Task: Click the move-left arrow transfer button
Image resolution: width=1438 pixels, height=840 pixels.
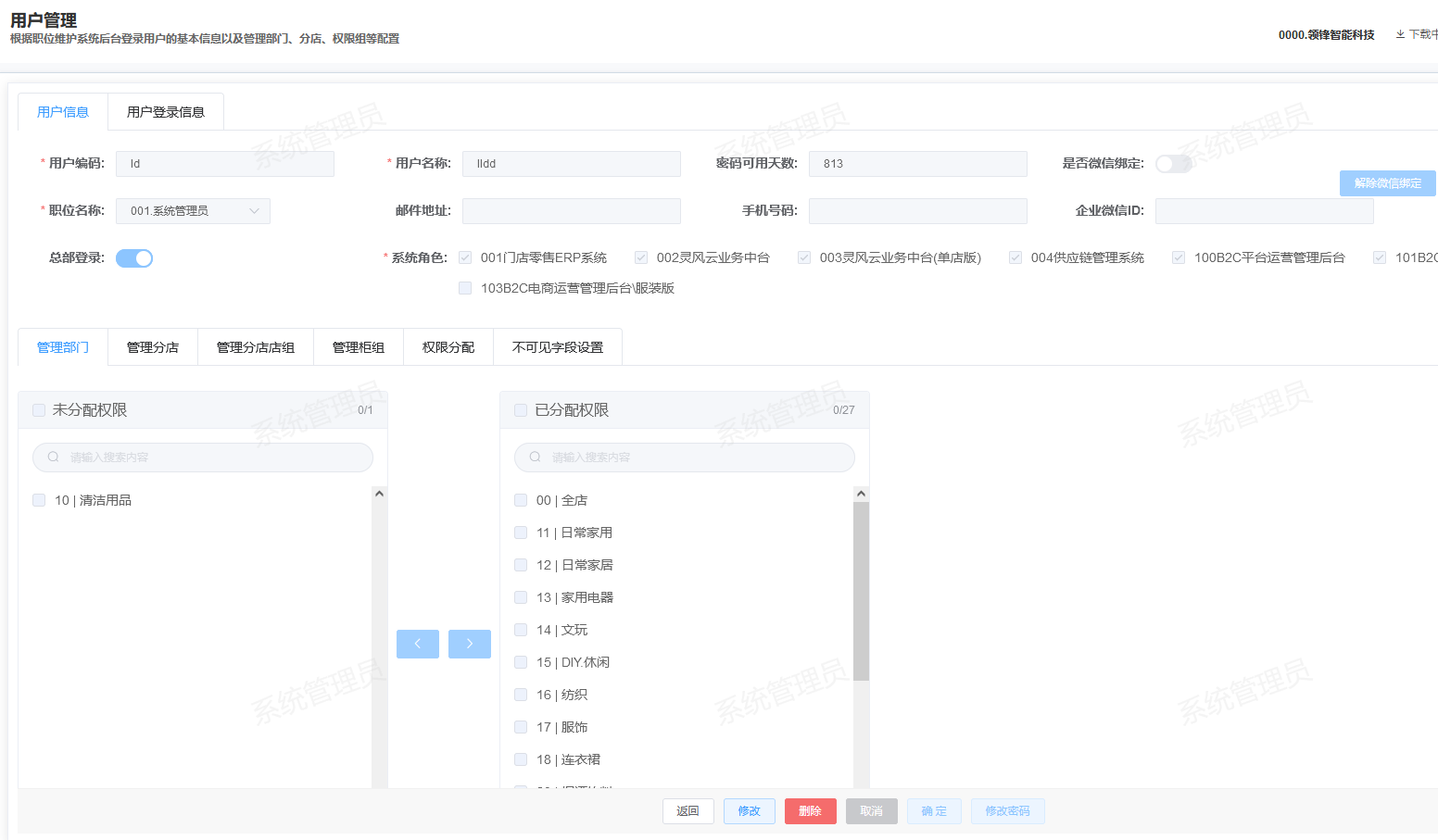Action: (x=417, y=644)
